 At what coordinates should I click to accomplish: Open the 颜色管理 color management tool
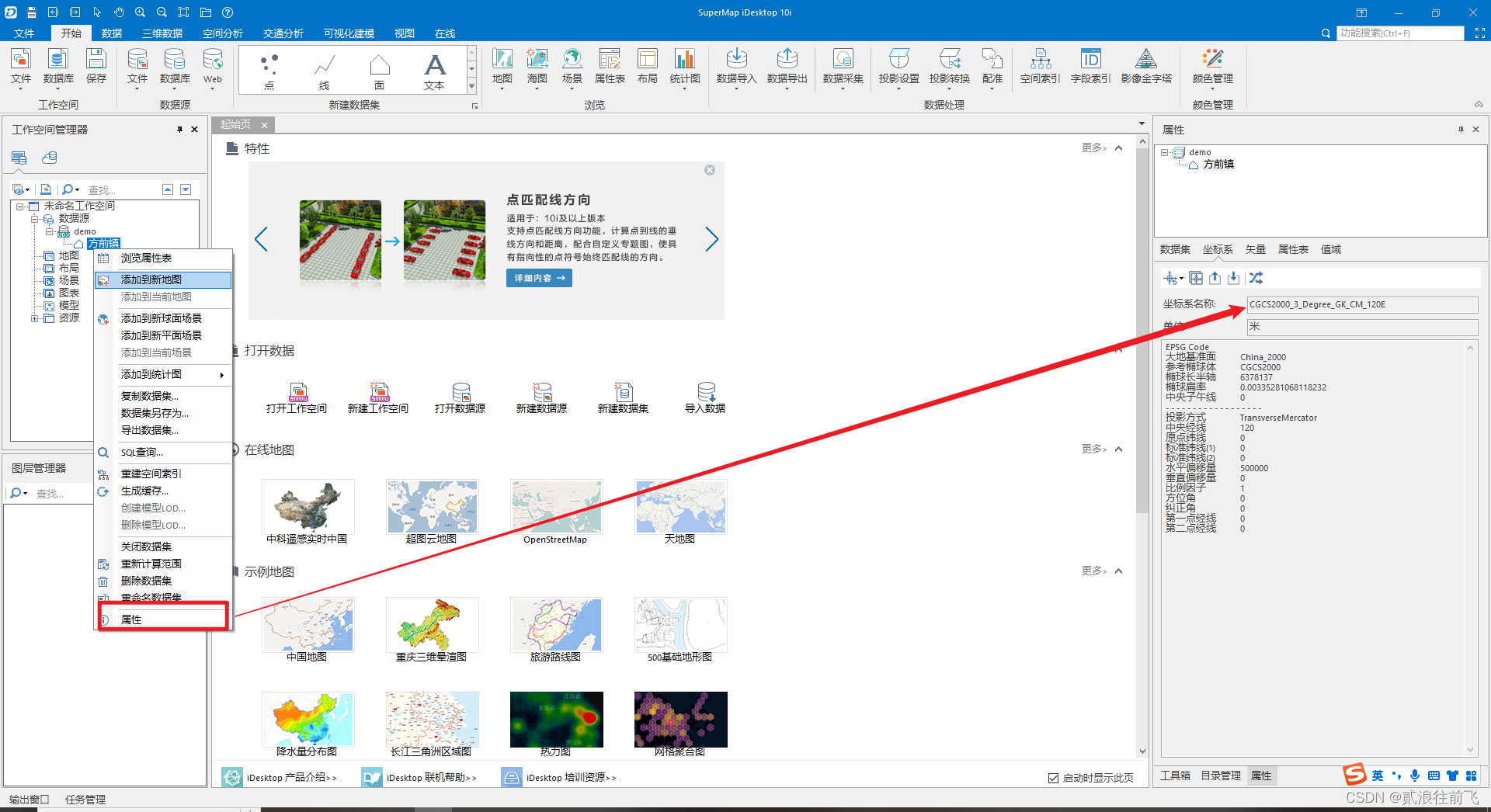[x=1211, y=68]
